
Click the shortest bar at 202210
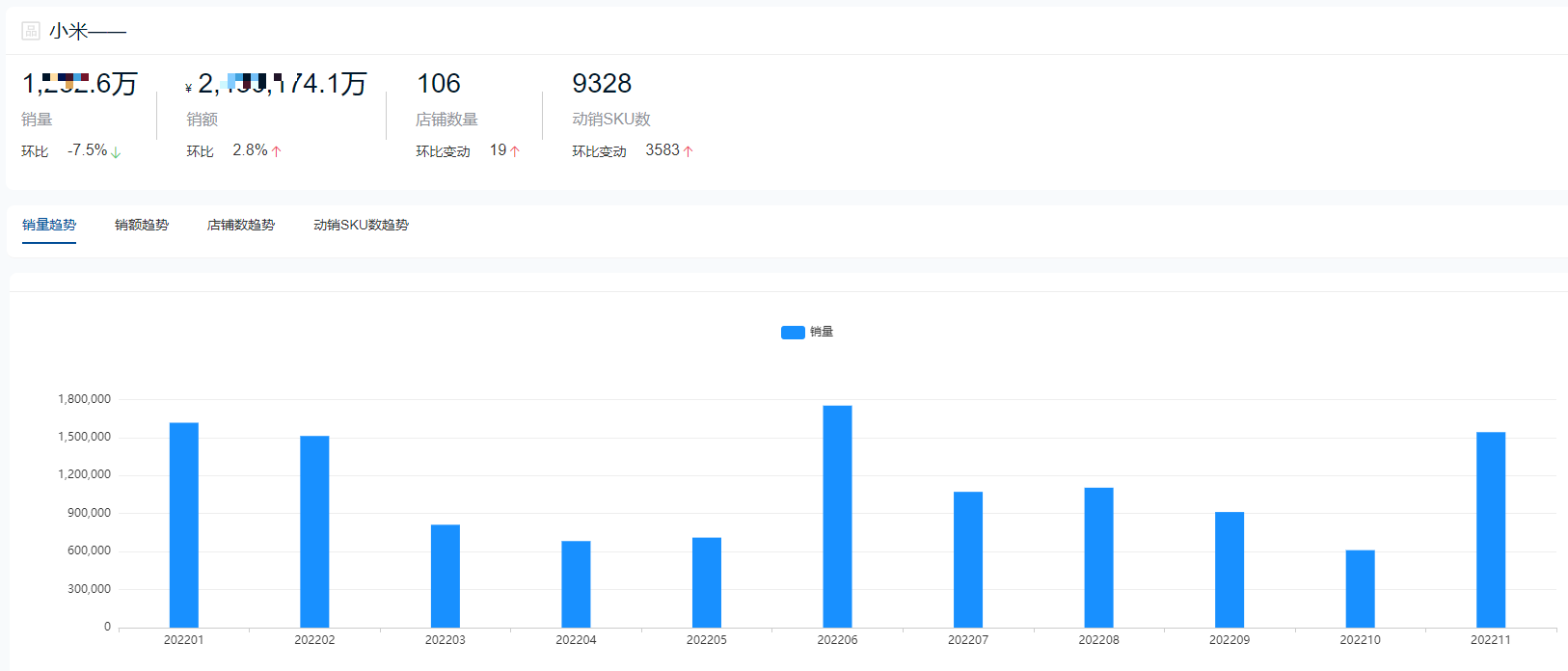[1360, 589]
